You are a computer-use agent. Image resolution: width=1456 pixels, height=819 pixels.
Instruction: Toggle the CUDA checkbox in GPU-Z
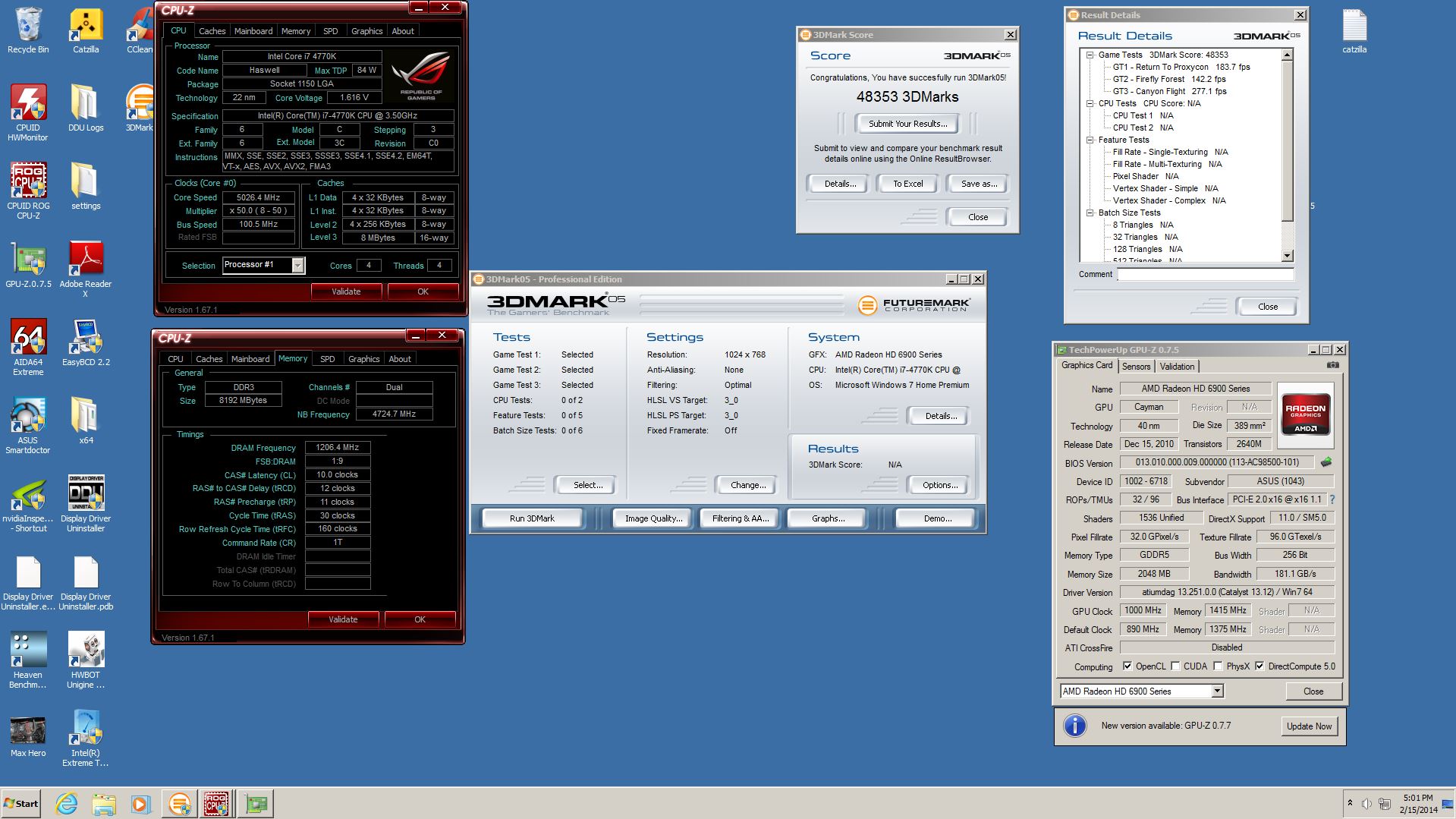tap(1175, 666)
